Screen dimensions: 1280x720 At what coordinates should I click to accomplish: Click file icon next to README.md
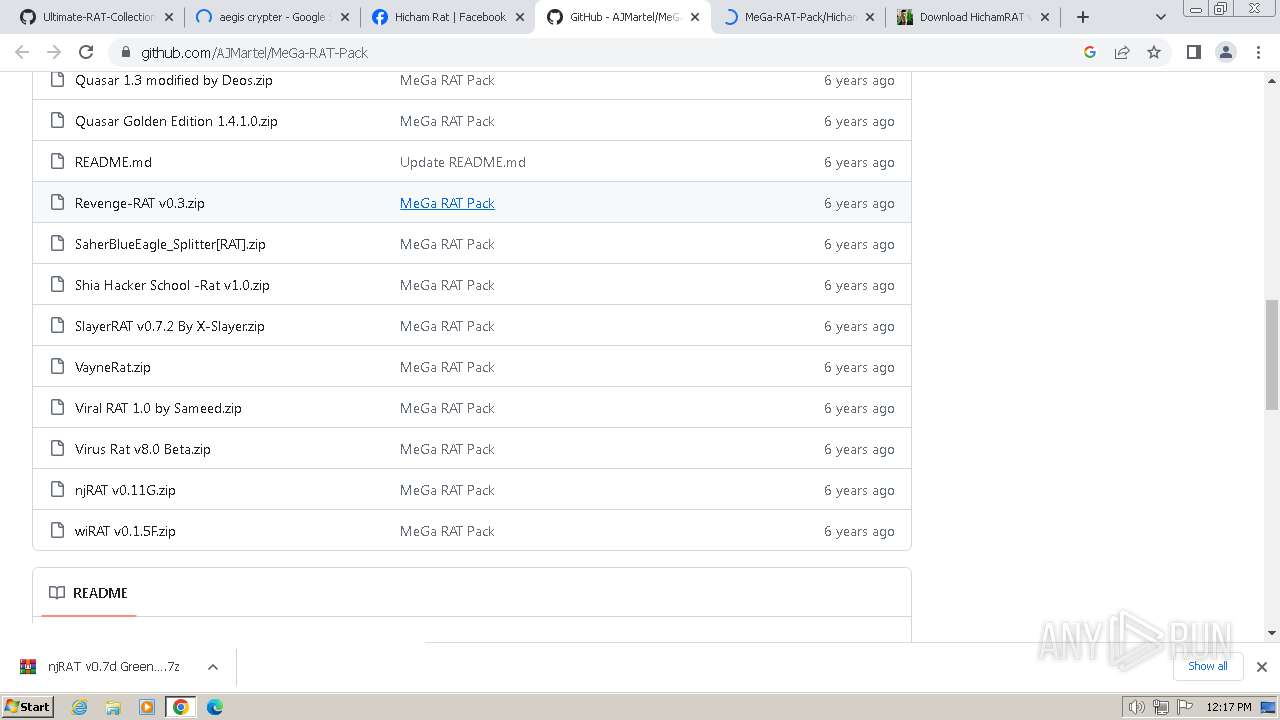pos(57,162)
